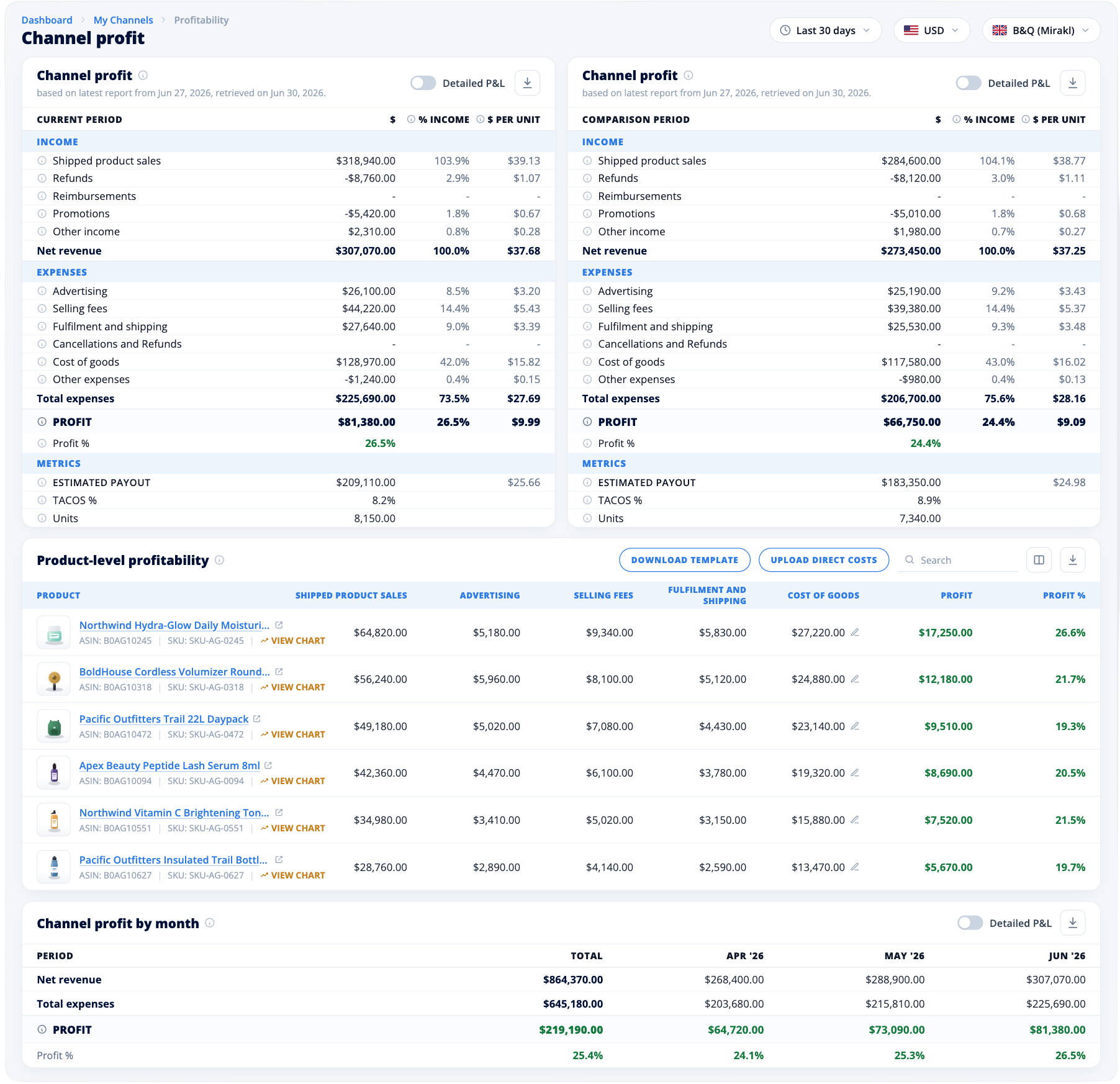This screenshot has width=1120, height=1084.
Task: Open the USD currency dropdown
Action: 931,30
